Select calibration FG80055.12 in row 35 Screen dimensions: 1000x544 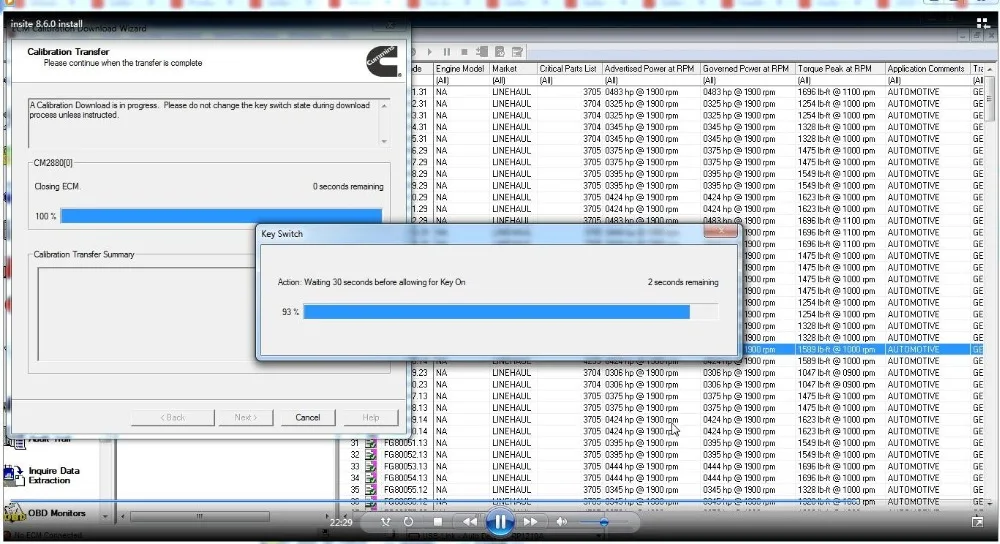tap(406, 490)
